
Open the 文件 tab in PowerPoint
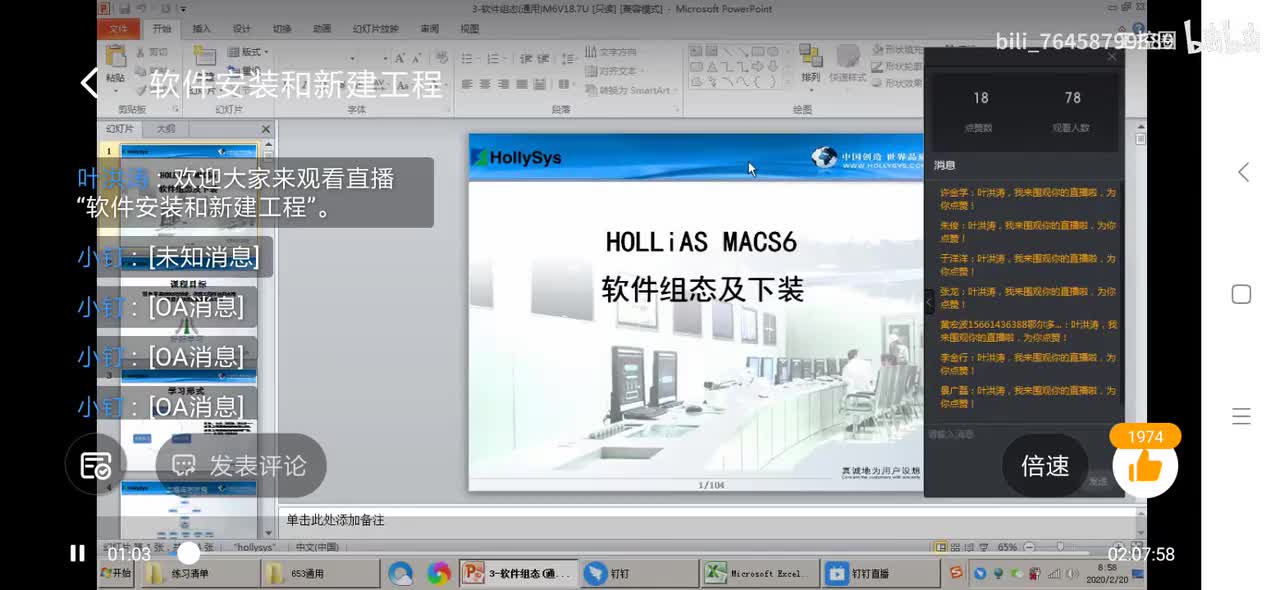pos(118,29)
